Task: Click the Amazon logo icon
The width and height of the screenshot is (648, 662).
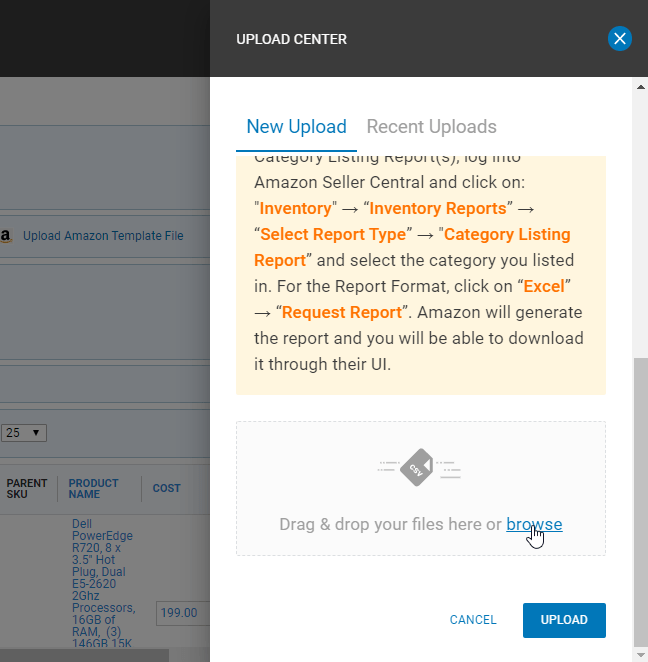Action: [6, 236]
